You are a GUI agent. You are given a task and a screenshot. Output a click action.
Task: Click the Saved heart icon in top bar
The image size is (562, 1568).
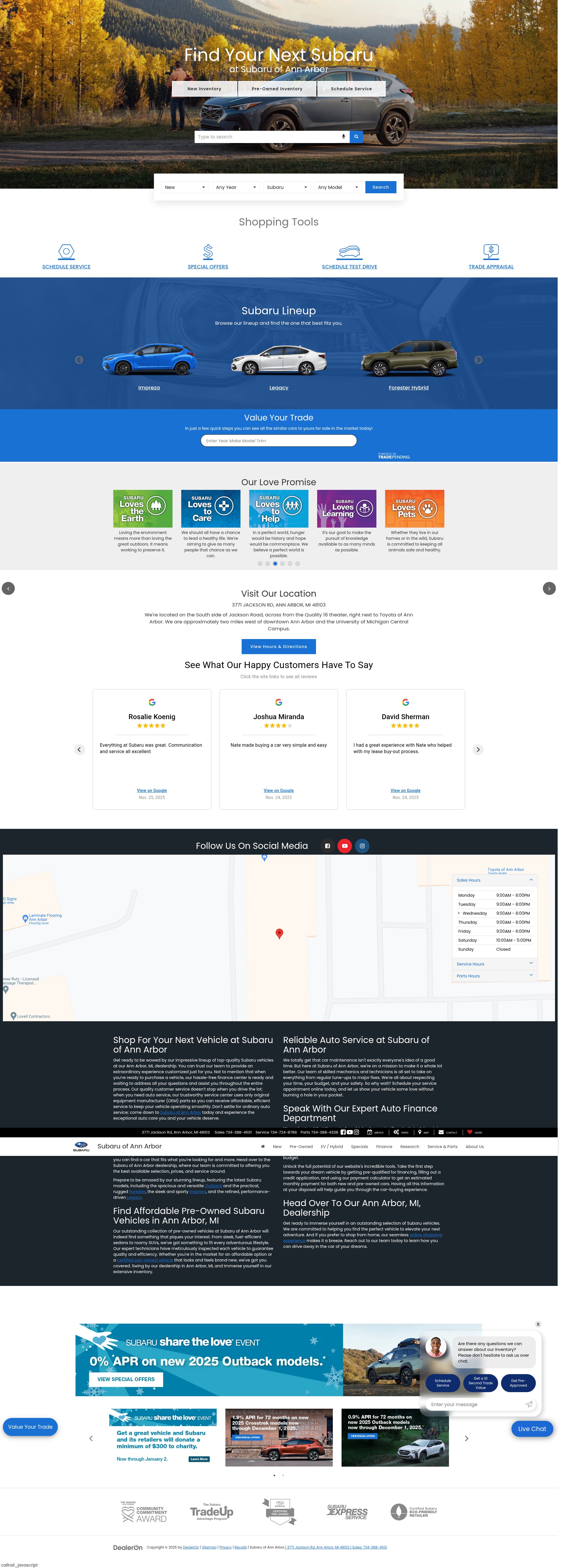pos(469,1132)
